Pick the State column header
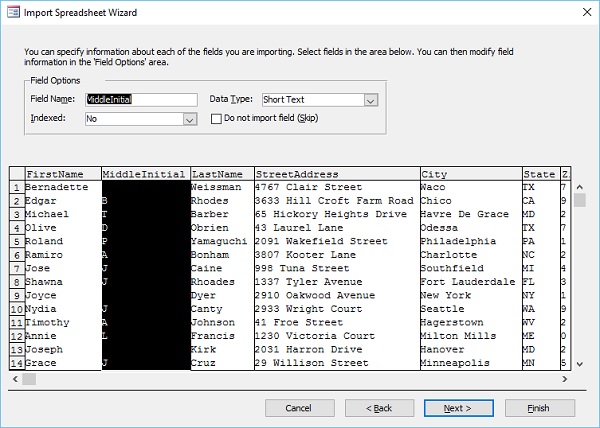 (538, 174)
